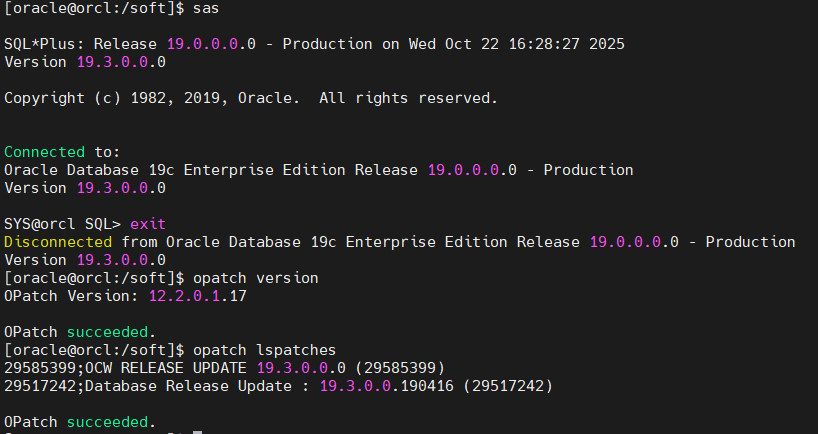Screen dimensions: 818x434
Task: Click Version 19.3.0.0.0 above SYS@orcl prompt
Action: (x=85, y=188)
